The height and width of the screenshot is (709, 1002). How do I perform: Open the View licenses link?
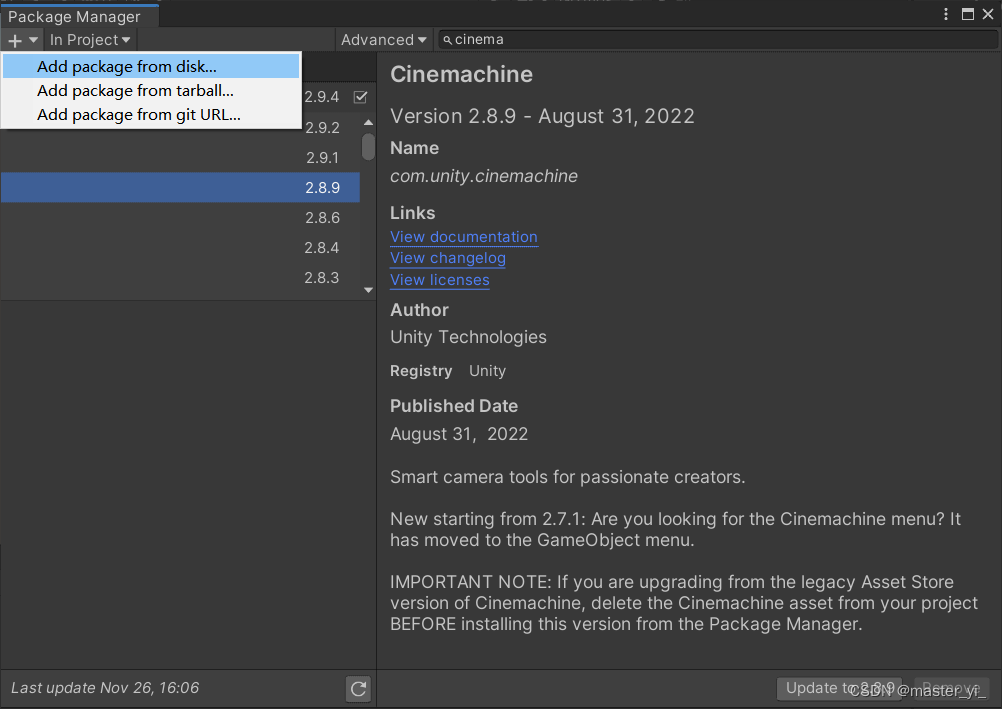440,280
